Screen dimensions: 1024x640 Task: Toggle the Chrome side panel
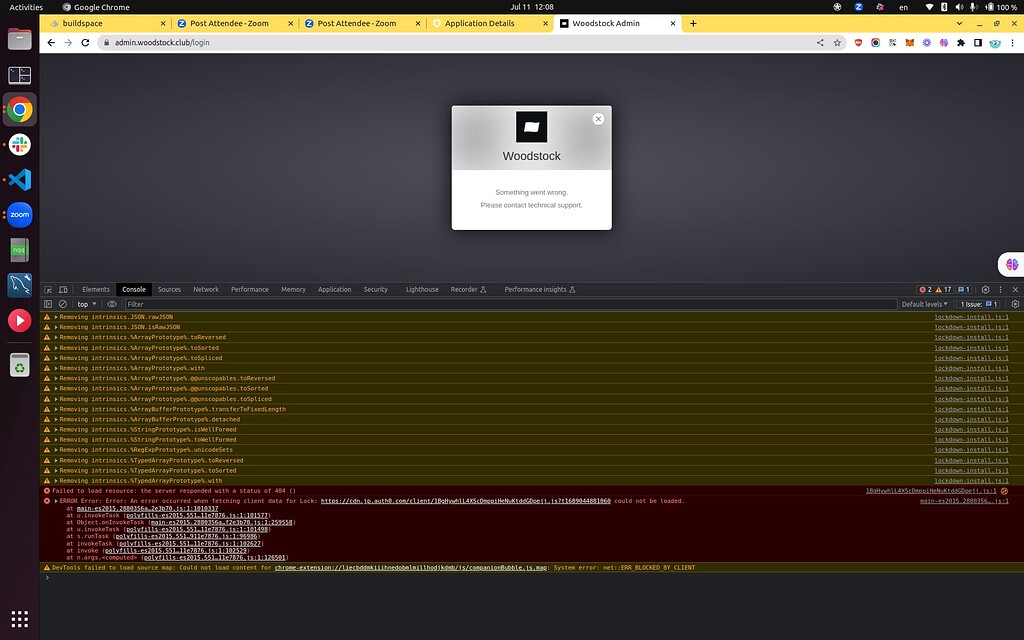tap(978, 42)
